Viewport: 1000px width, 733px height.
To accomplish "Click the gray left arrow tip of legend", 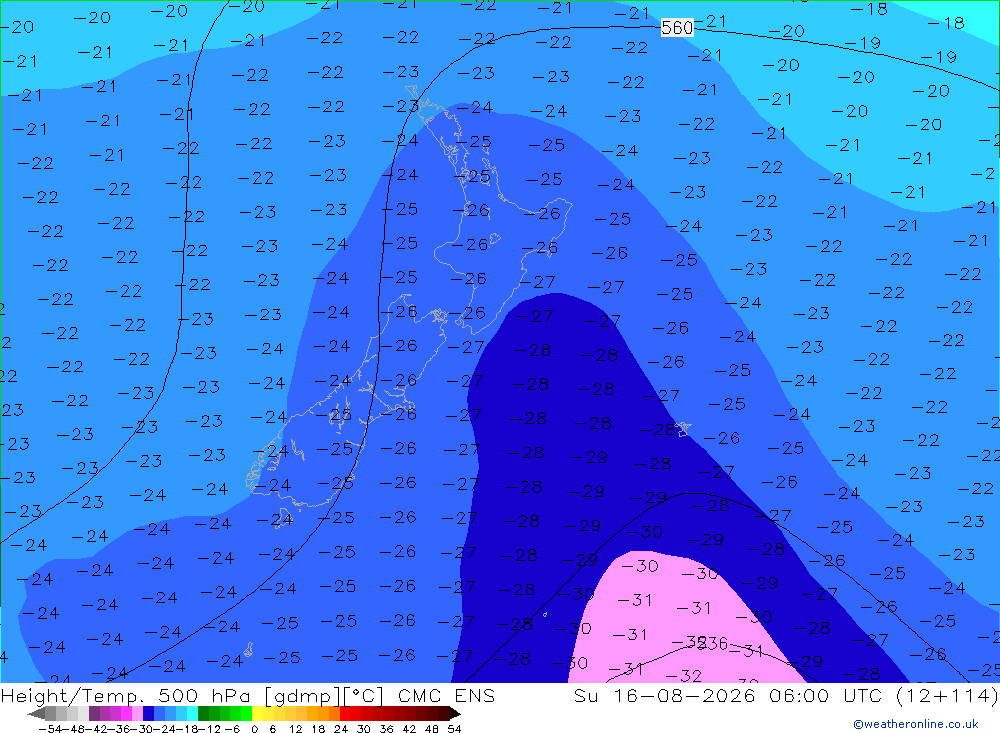I will [36, 713].
